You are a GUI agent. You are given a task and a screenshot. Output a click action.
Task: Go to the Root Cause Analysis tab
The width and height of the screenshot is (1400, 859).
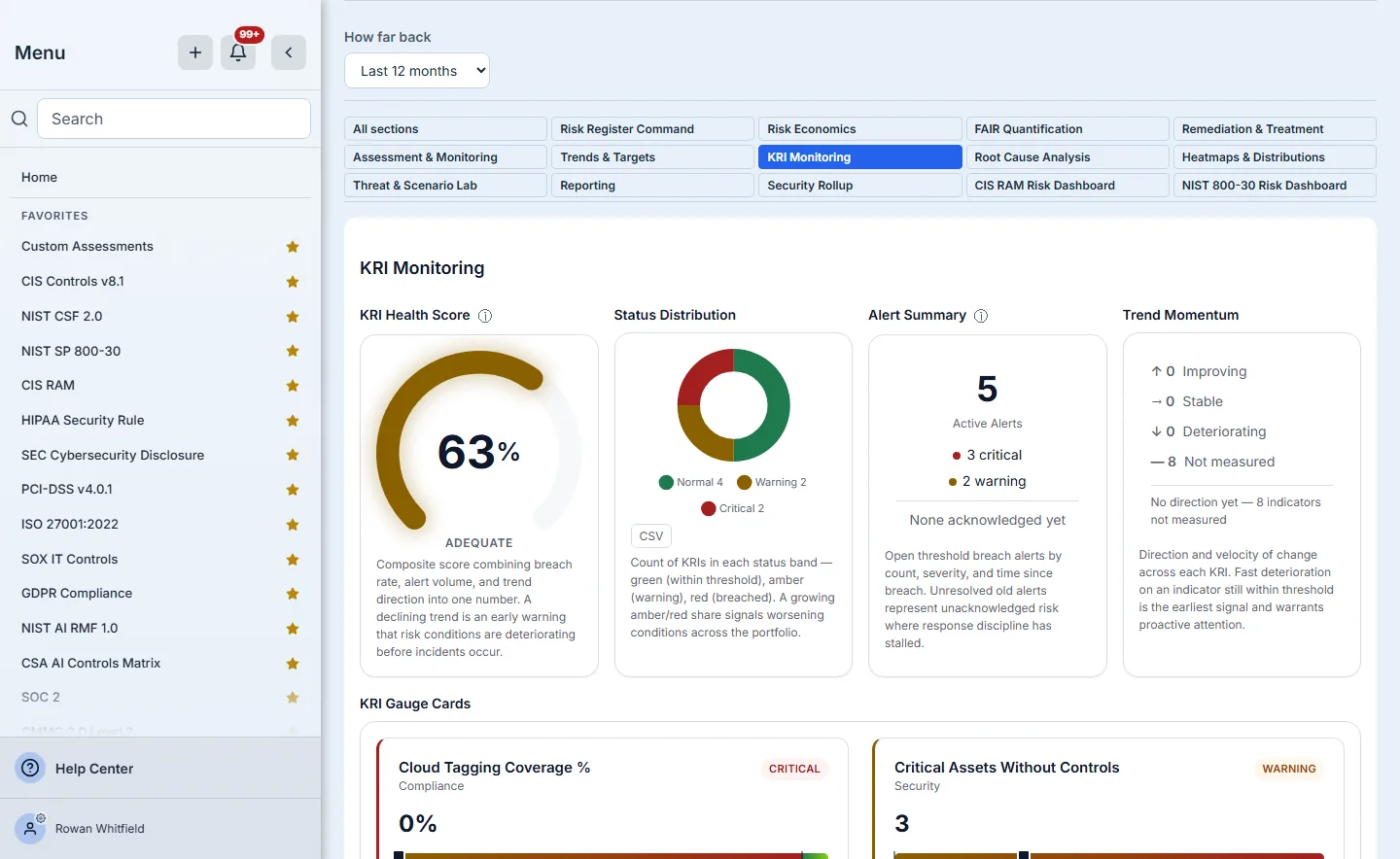point(1067,157)
